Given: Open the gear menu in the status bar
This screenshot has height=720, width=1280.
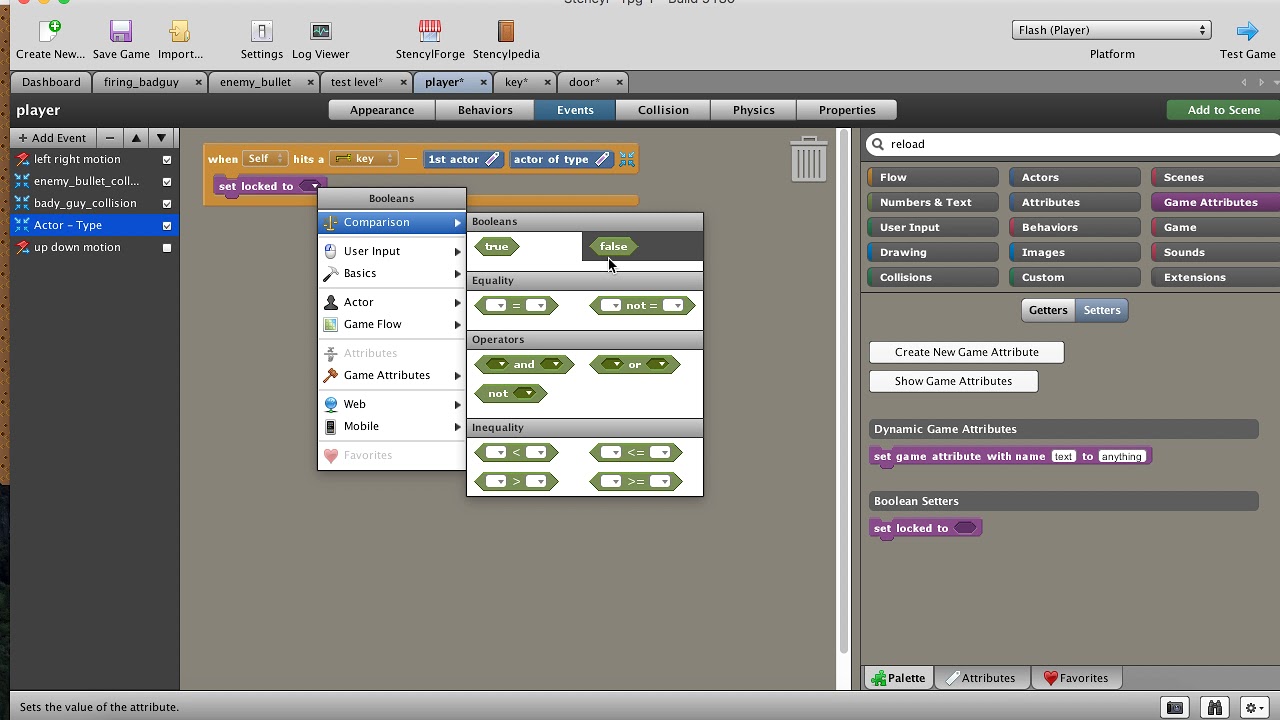Looking at the screenshot, I should (x=1254, y=707).
